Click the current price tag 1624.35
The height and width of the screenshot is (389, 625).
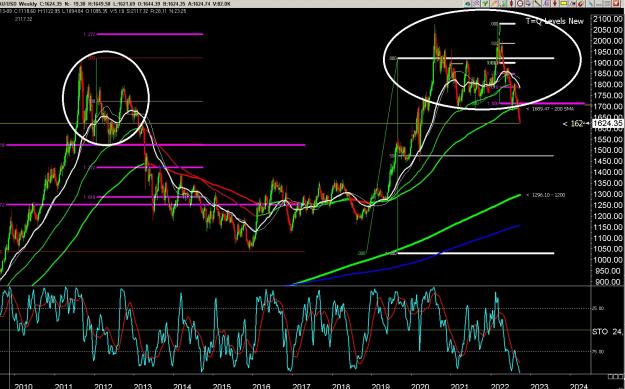(607, 124)
